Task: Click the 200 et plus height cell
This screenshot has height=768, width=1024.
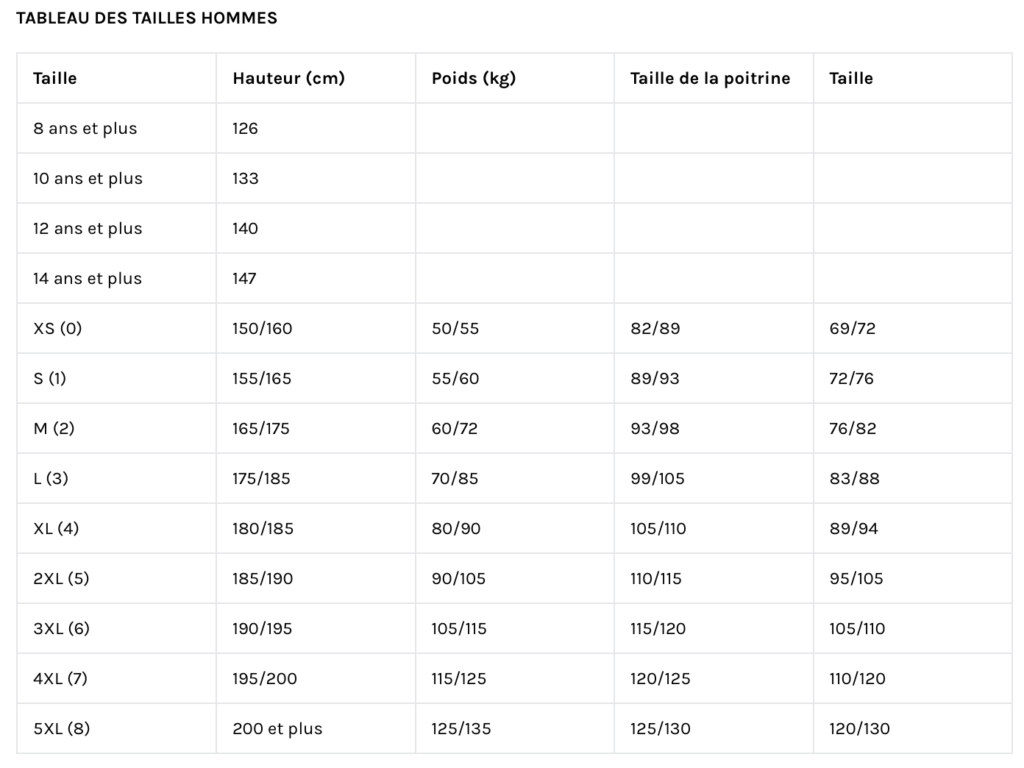Action: coord(278,728)
